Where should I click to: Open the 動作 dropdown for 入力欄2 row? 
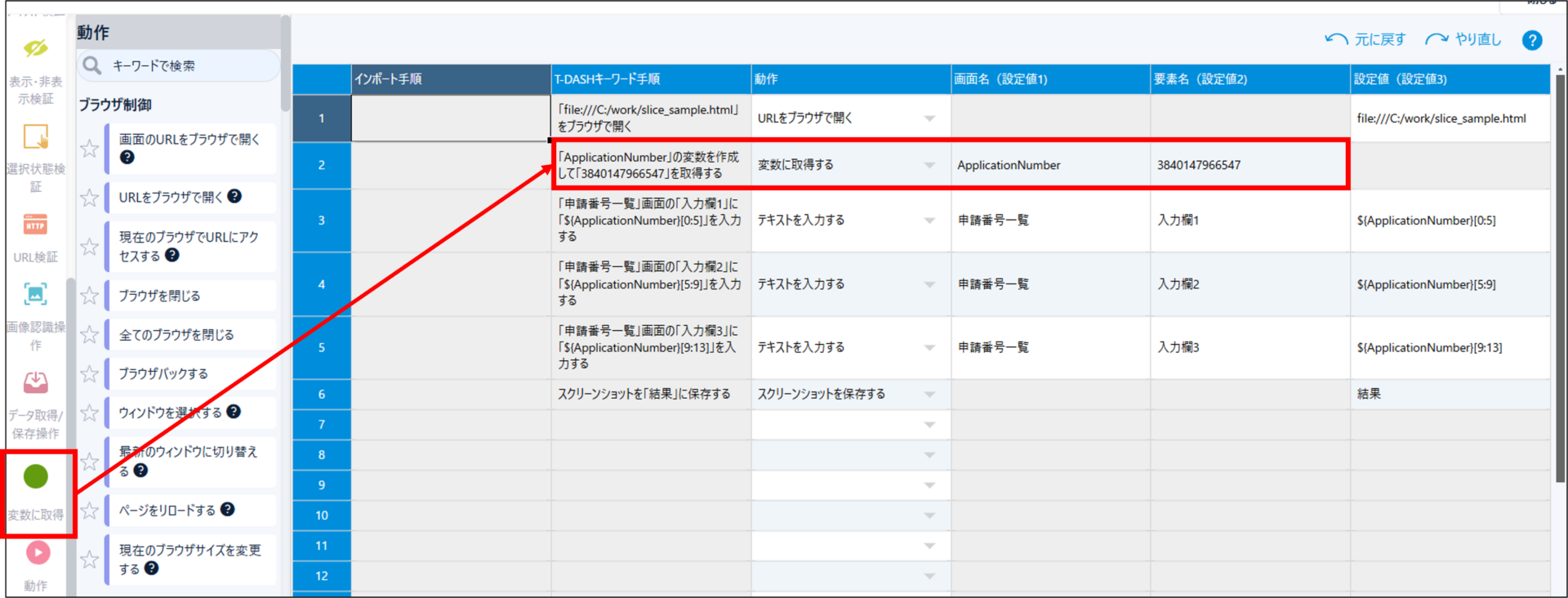pos(929,284)
